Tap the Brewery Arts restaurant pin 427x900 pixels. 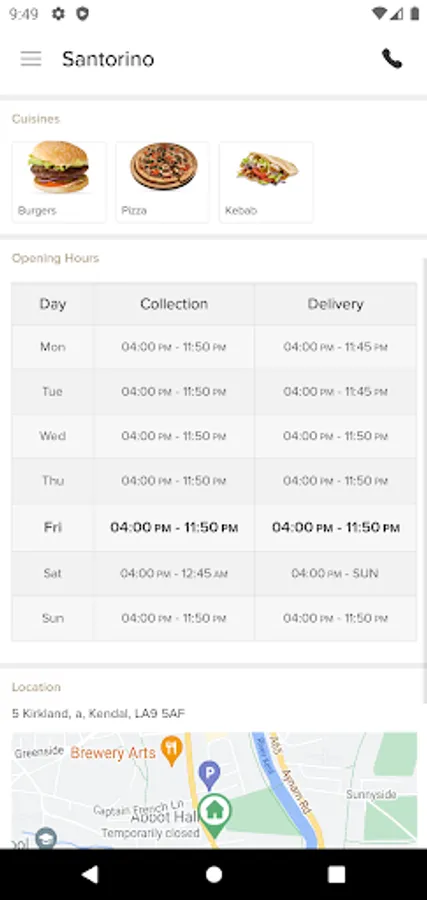pos(172,751)
